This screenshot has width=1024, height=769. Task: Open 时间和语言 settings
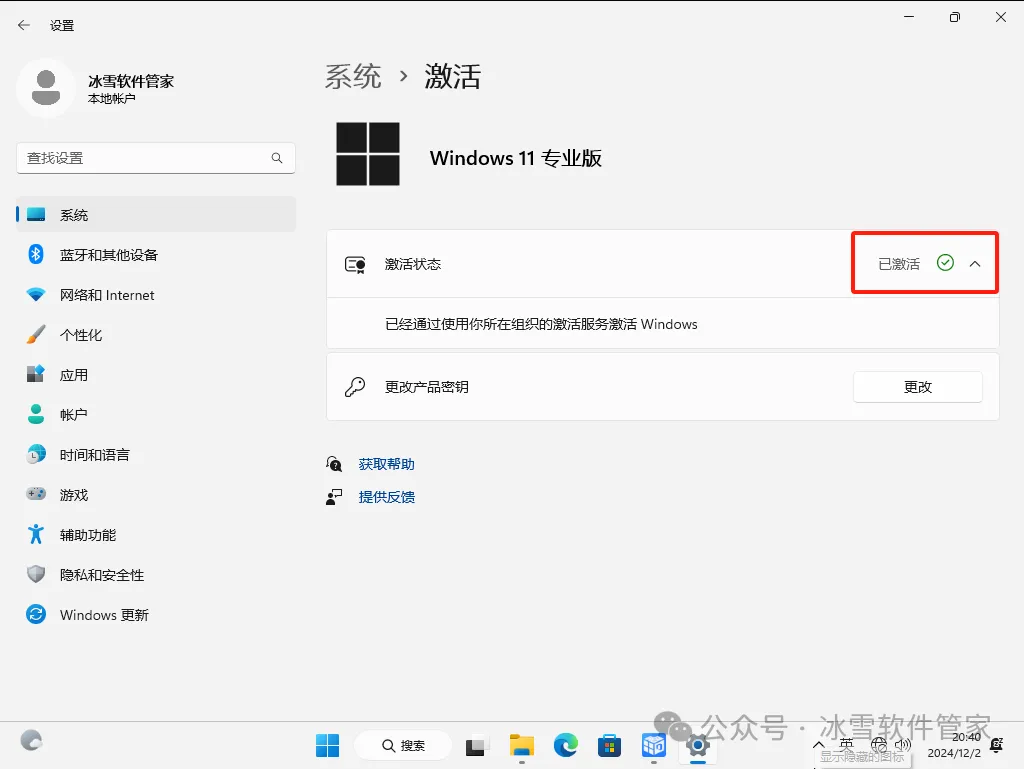click(x=155, y=455)
